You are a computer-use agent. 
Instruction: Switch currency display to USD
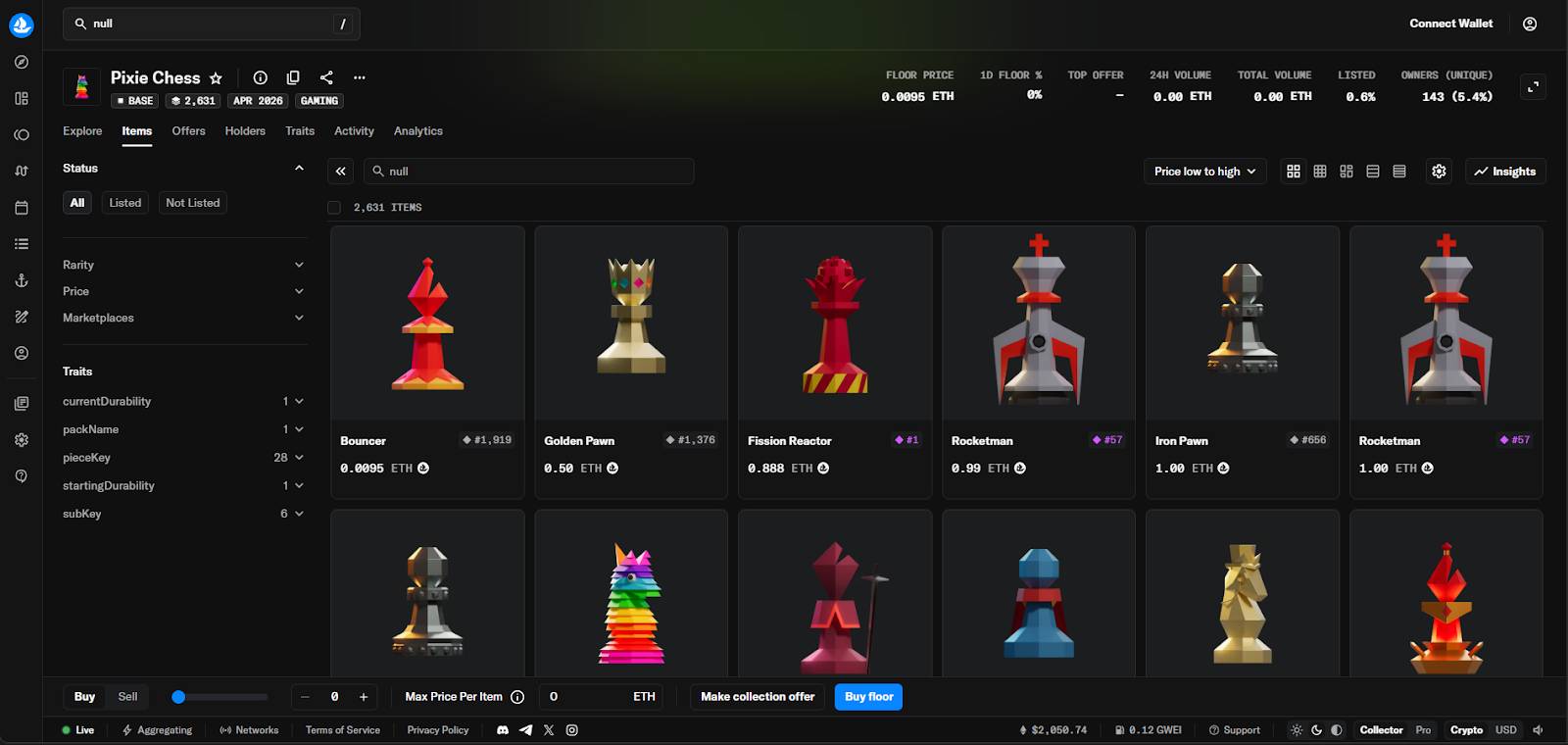tap(1506, 730)
